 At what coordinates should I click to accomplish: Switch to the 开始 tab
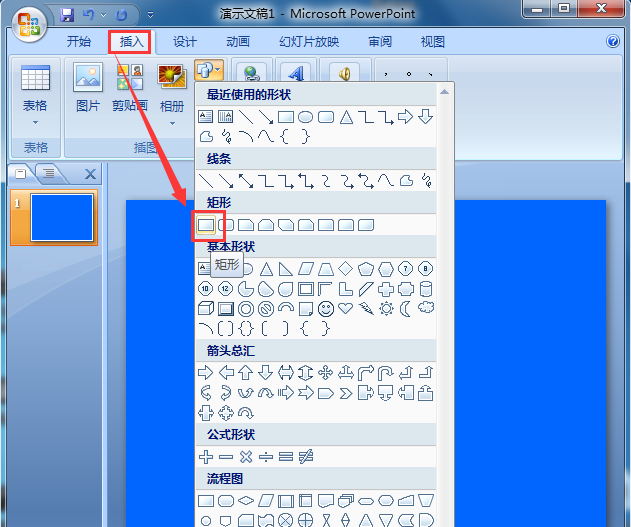[79, 41]
